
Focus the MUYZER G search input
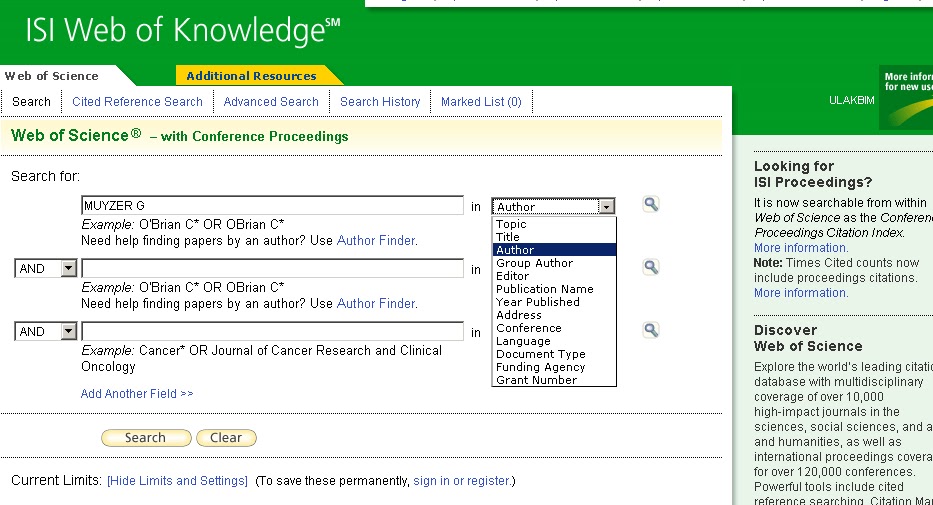(x=272, y=205)
